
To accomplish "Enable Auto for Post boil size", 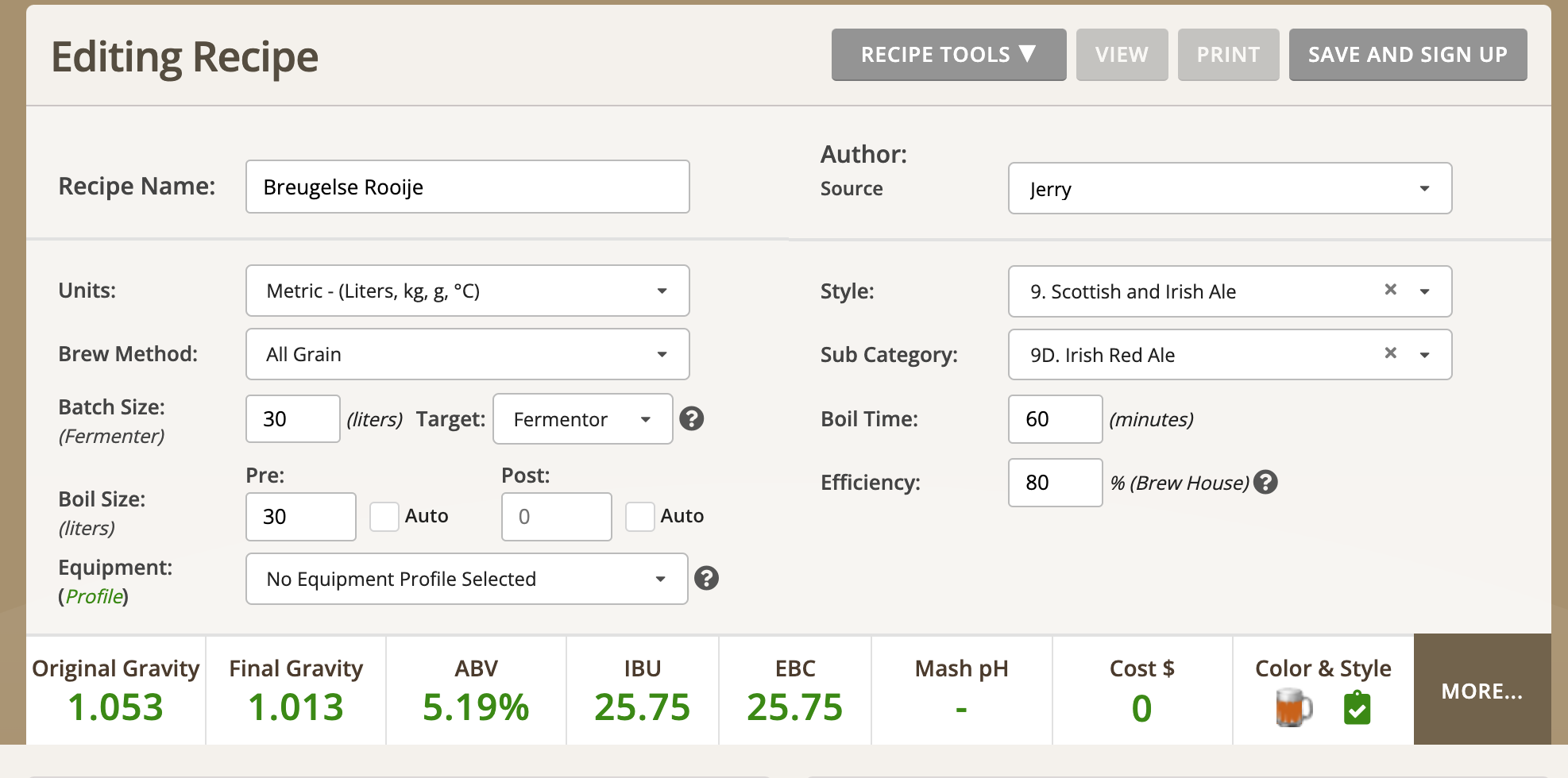I will [x=640, y=516].
